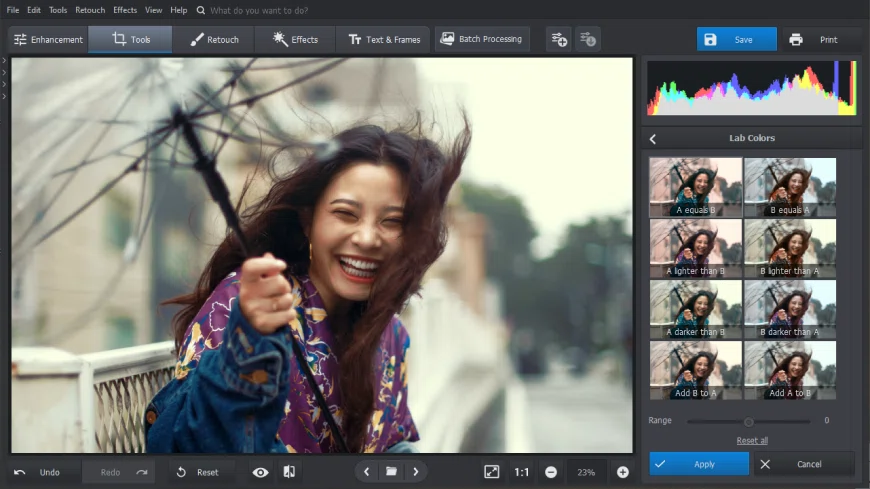This screenshot has height=489, width=870.
Task: Click the 'What do you want to do?' search field
Action: (x=259, y=11)
